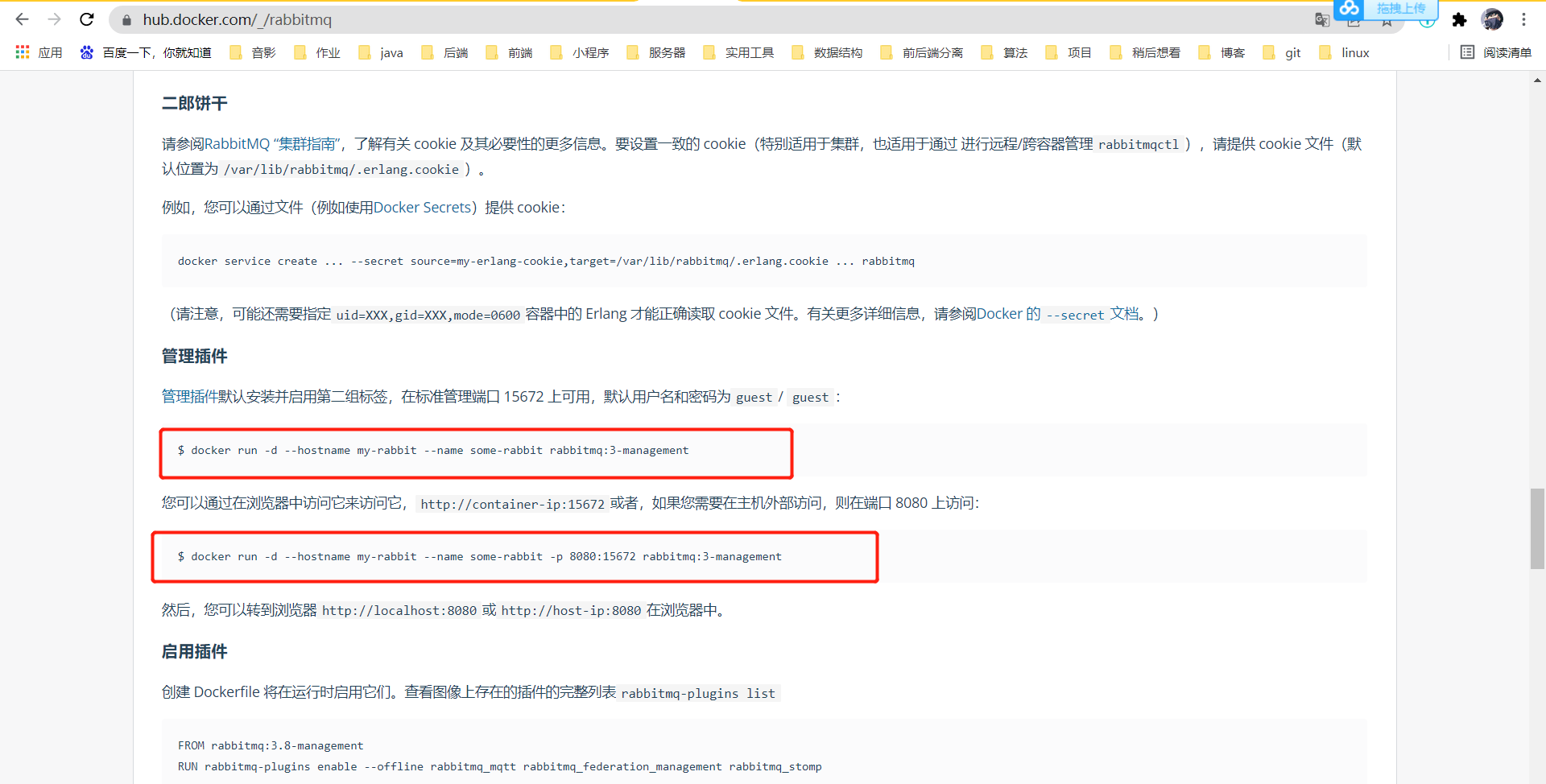Open the user profile avatar
1546x784 pixels.
tap(1492, 19)
